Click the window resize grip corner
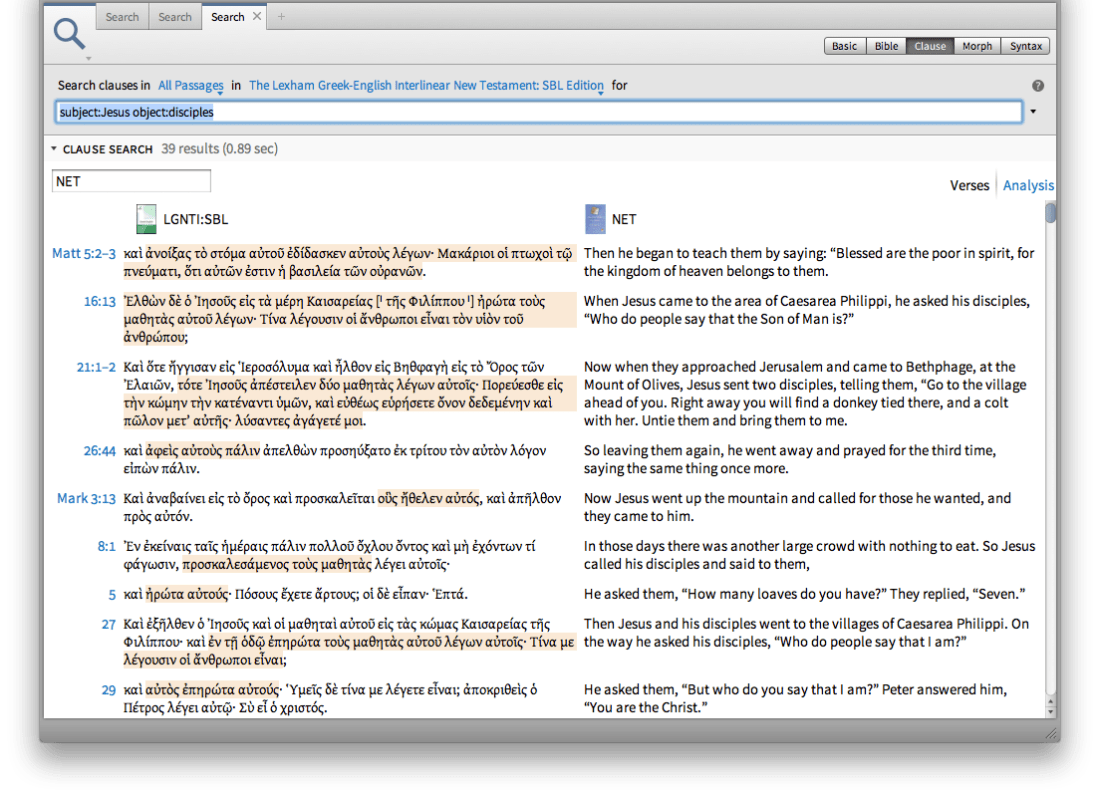1100x797 pixels. click(1050, 733)
